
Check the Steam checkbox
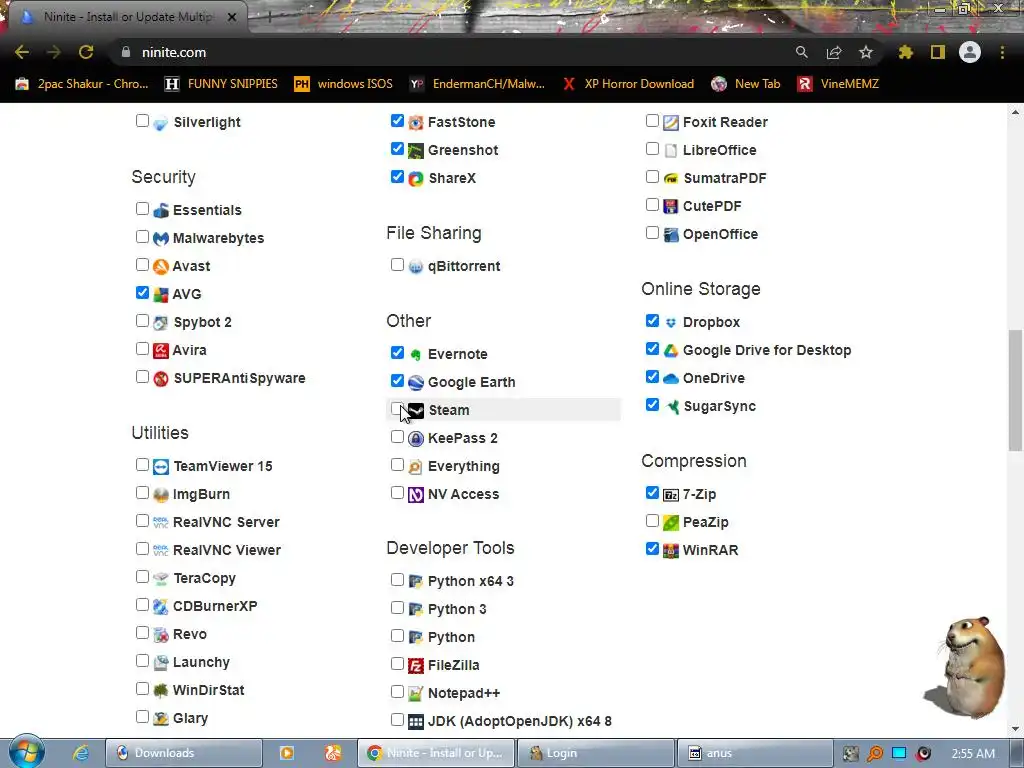tap(397, 409)
